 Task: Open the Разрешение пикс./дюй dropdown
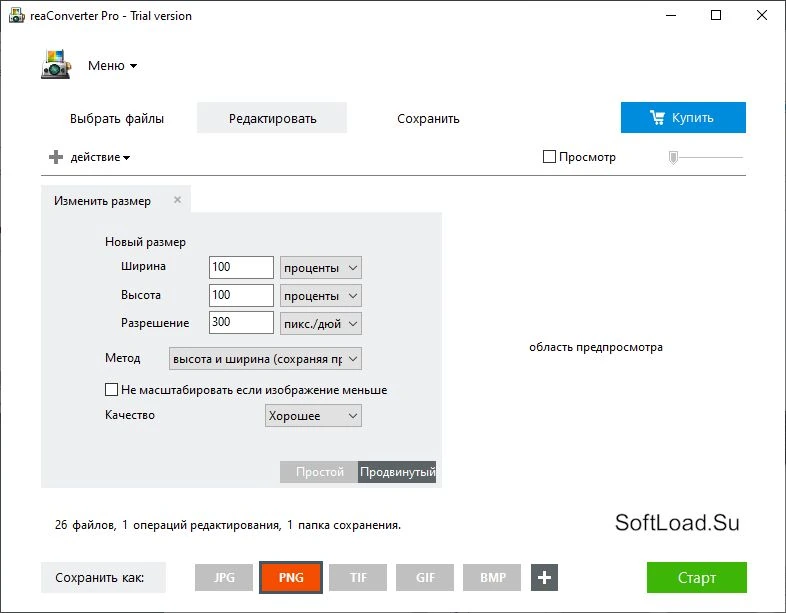[x=320, y=324]
